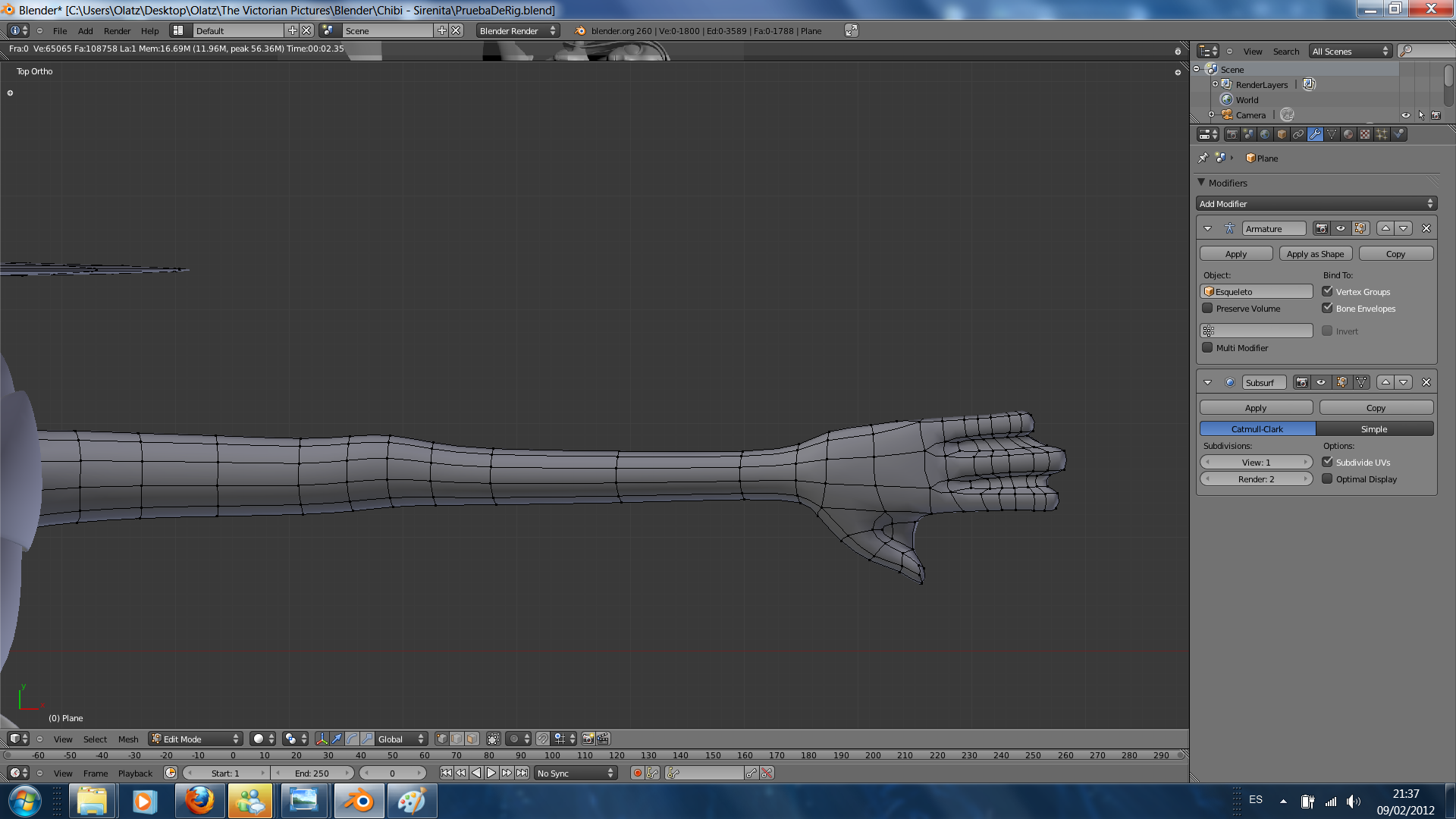Uncheck the Bone Envelopes option

coord(1327,309)
